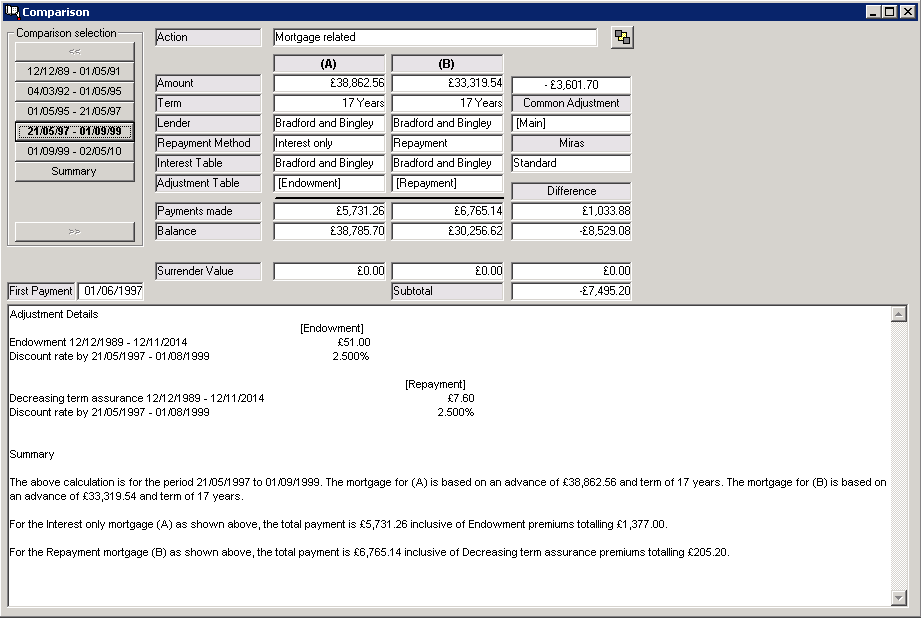The height and width of the screenshot is (618, 921).
Task: Click the [Main] field
Action: click(571, 123)
